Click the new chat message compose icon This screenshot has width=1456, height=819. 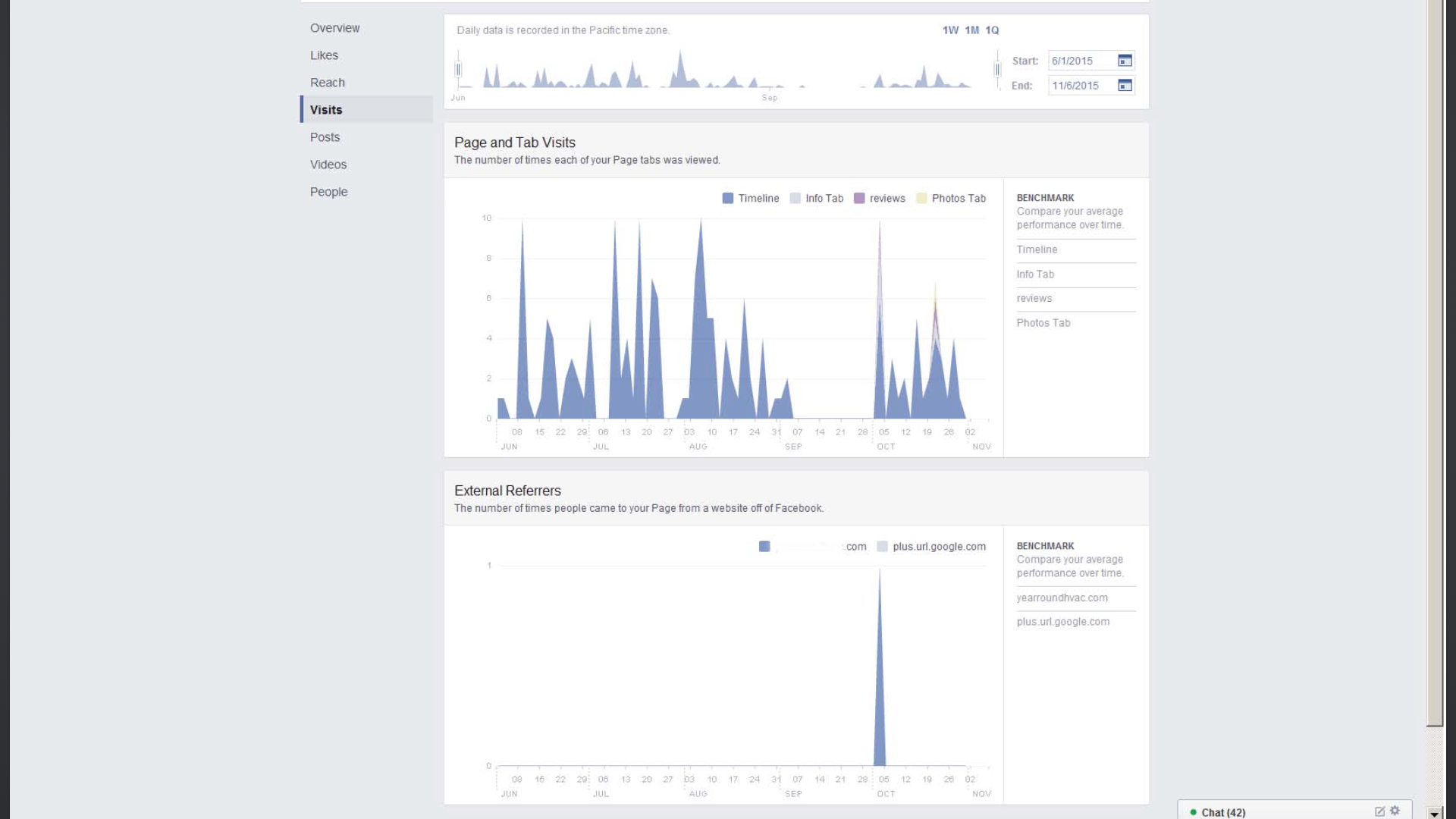pos(1379,811)
